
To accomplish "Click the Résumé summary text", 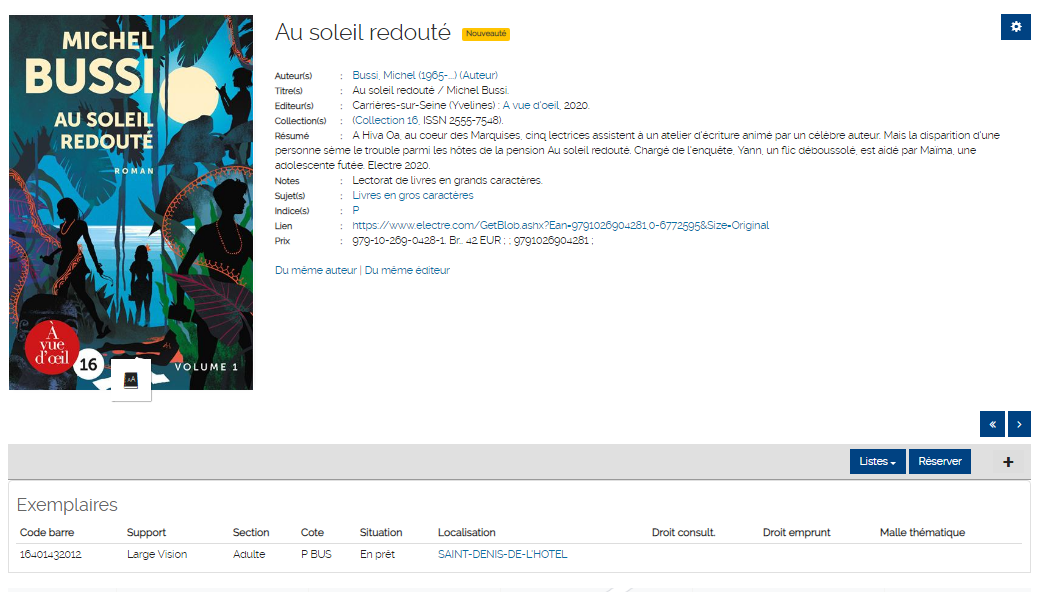I will (x=637, y=150).
